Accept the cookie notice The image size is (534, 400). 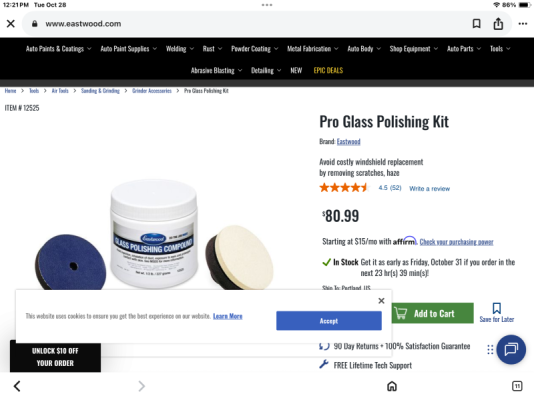[329, 321]
